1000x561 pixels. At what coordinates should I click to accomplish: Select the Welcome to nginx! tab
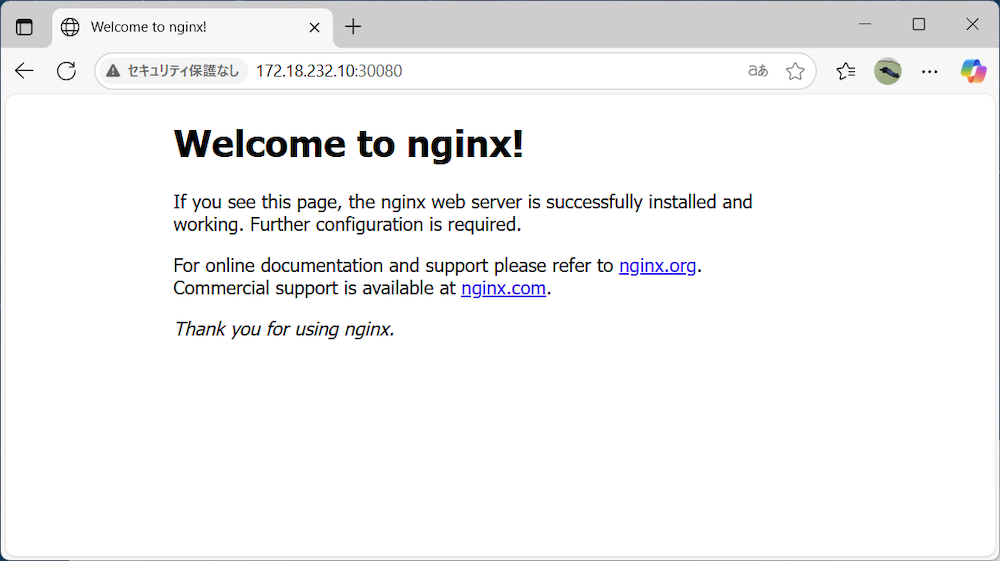click(x=193, y=27)
